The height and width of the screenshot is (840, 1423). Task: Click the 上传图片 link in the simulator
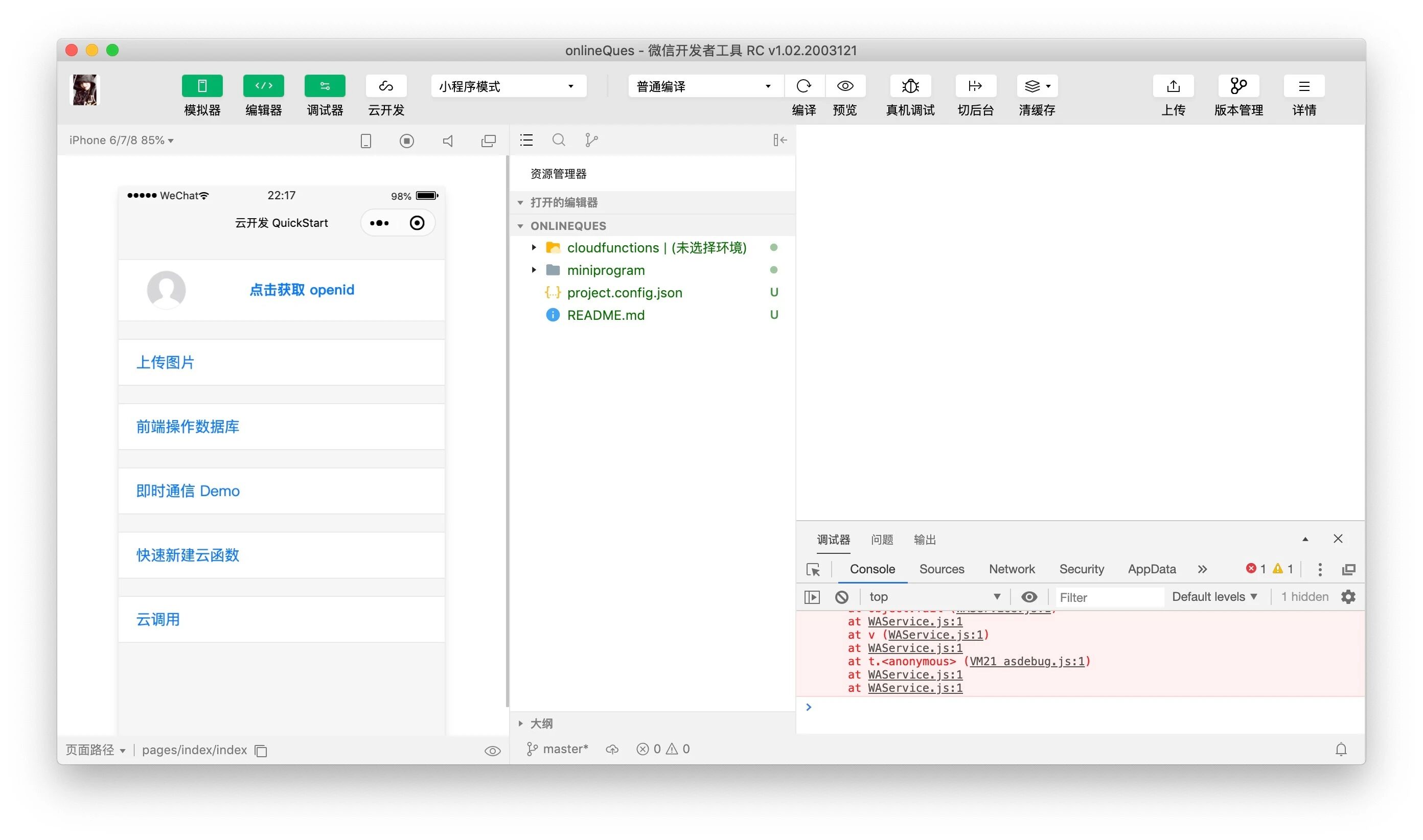165,362
